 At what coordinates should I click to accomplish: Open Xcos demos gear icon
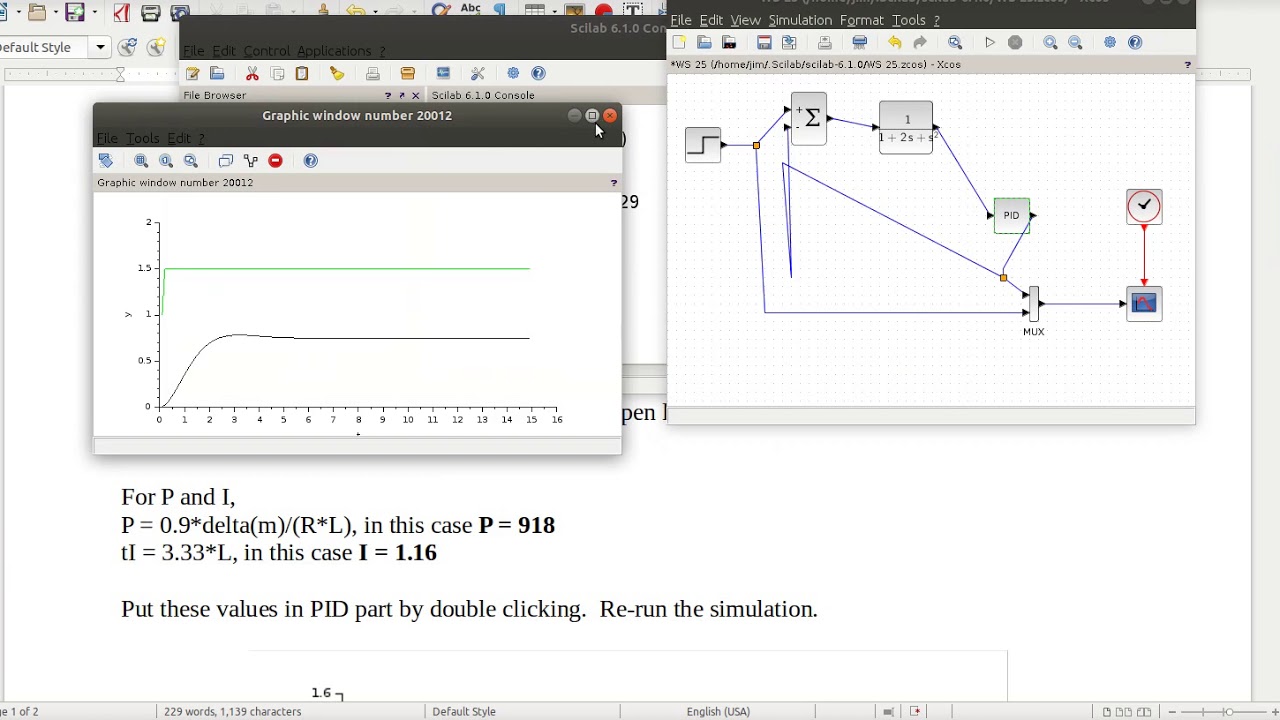1110,43
